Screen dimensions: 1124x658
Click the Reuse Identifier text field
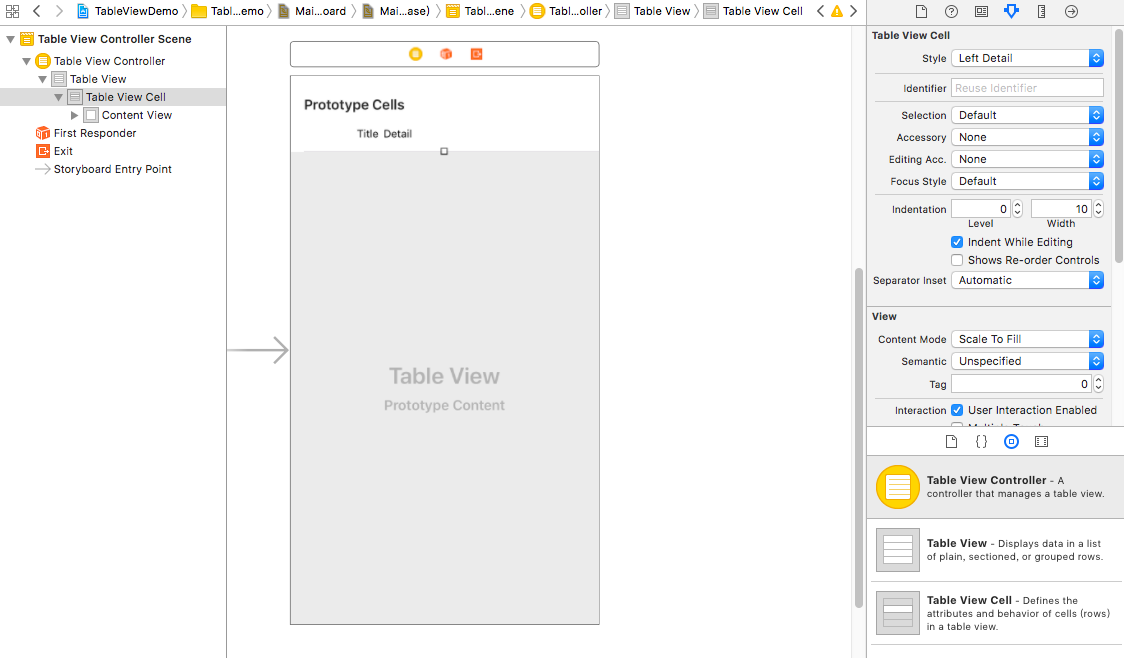tap(1027, 88)
